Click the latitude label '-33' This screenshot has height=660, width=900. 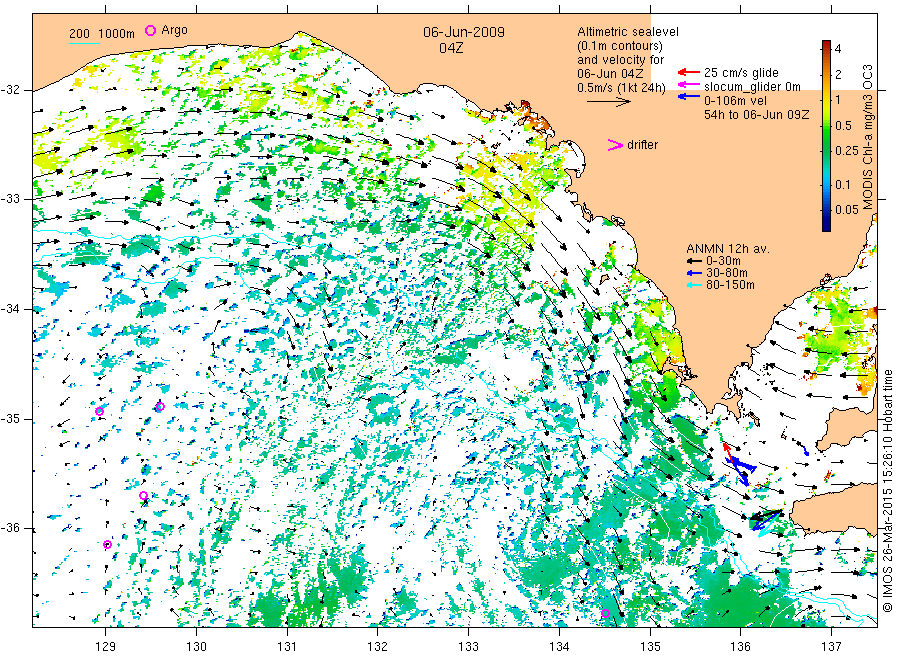coord(10,199)
